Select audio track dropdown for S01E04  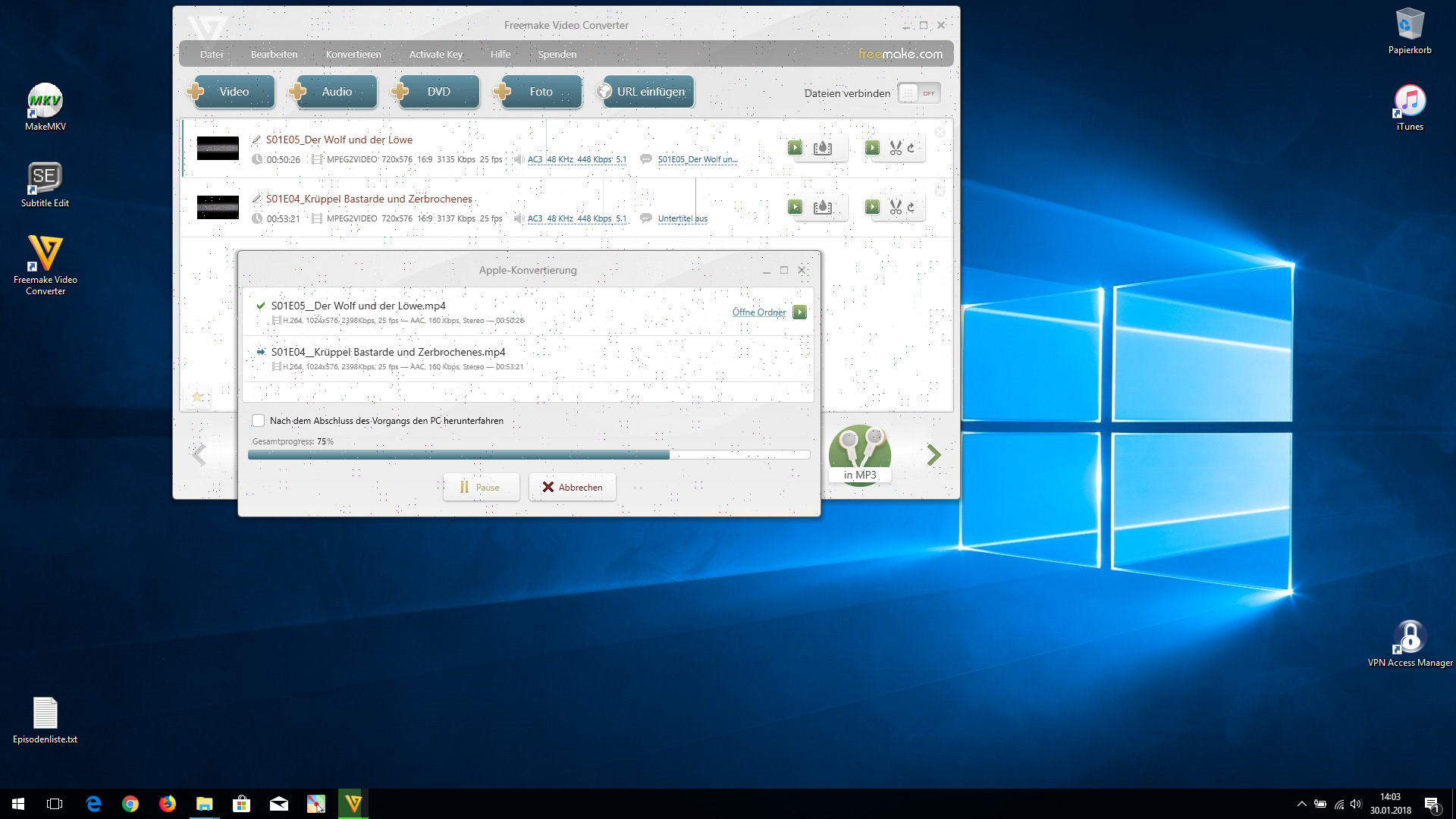(x=576, y=218)
